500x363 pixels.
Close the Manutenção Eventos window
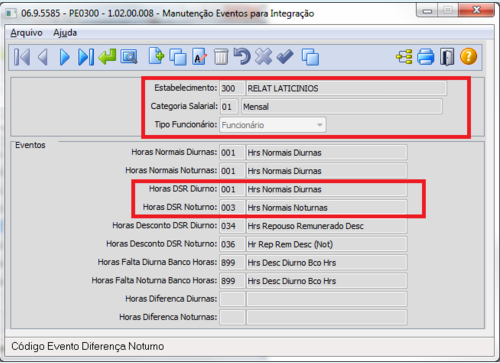click(x=476, y=10)
